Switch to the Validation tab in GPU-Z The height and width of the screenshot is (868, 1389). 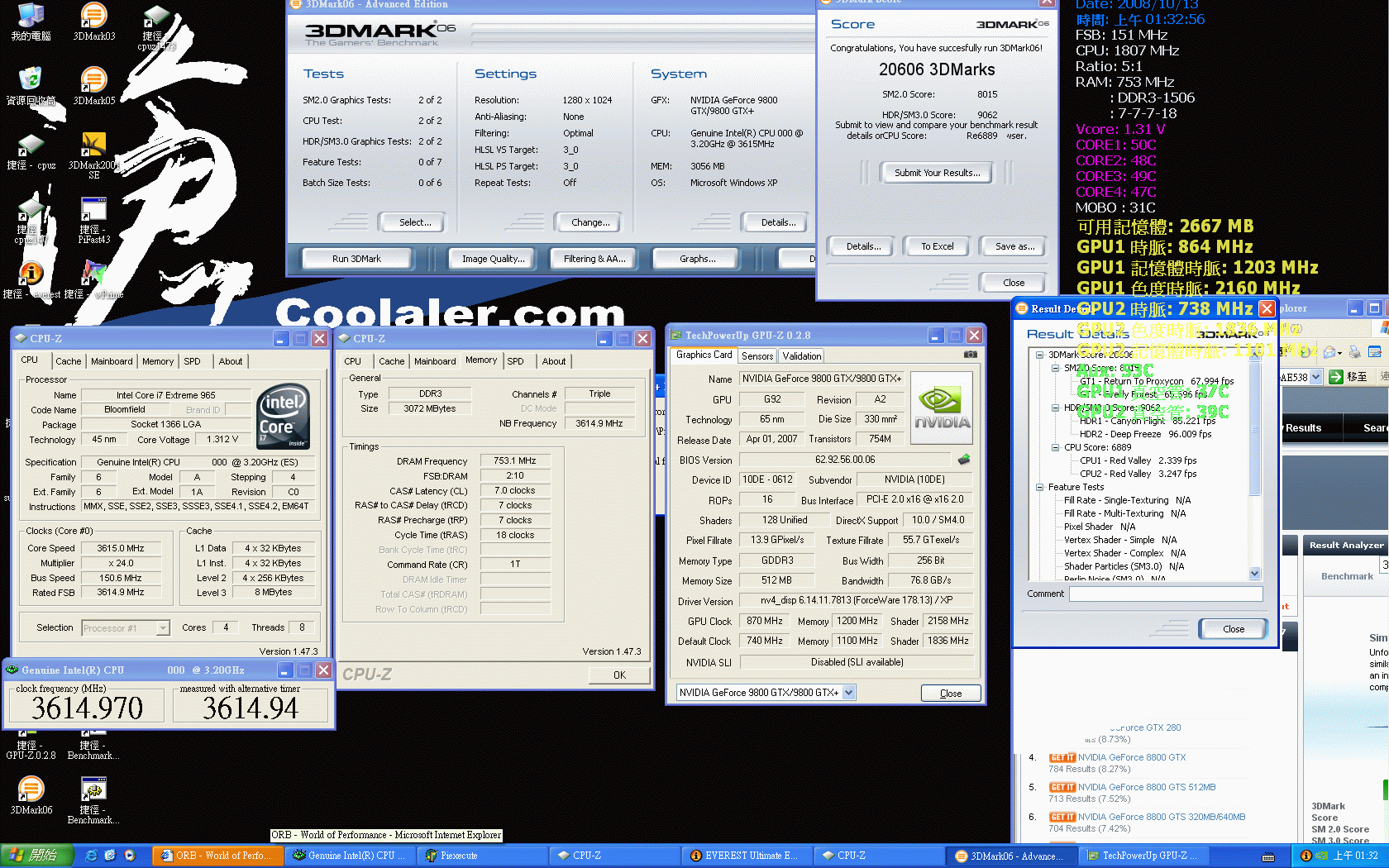[802, 356]
